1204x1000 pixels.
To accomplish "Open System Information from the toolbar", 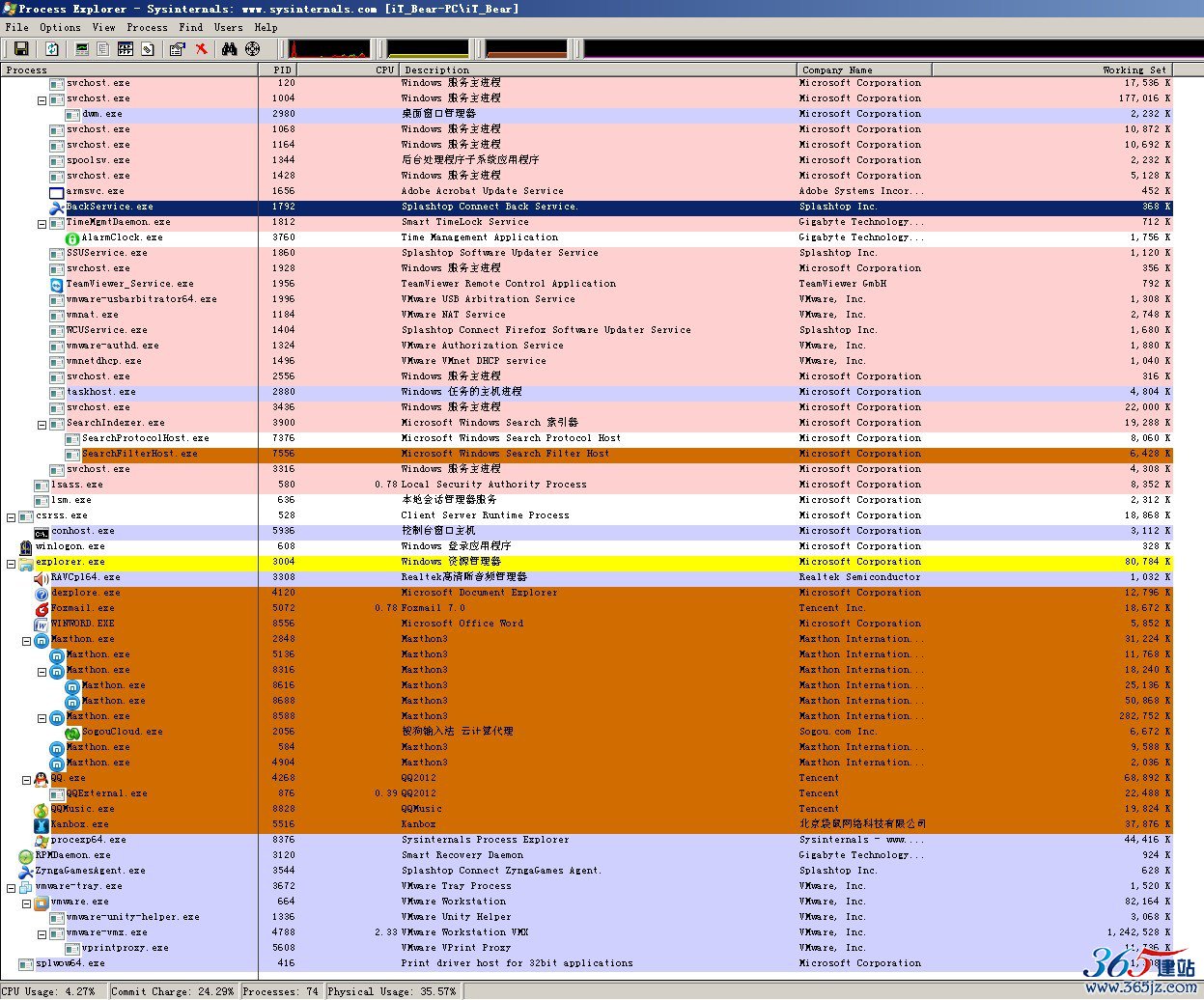I will (x=82, y=48).
